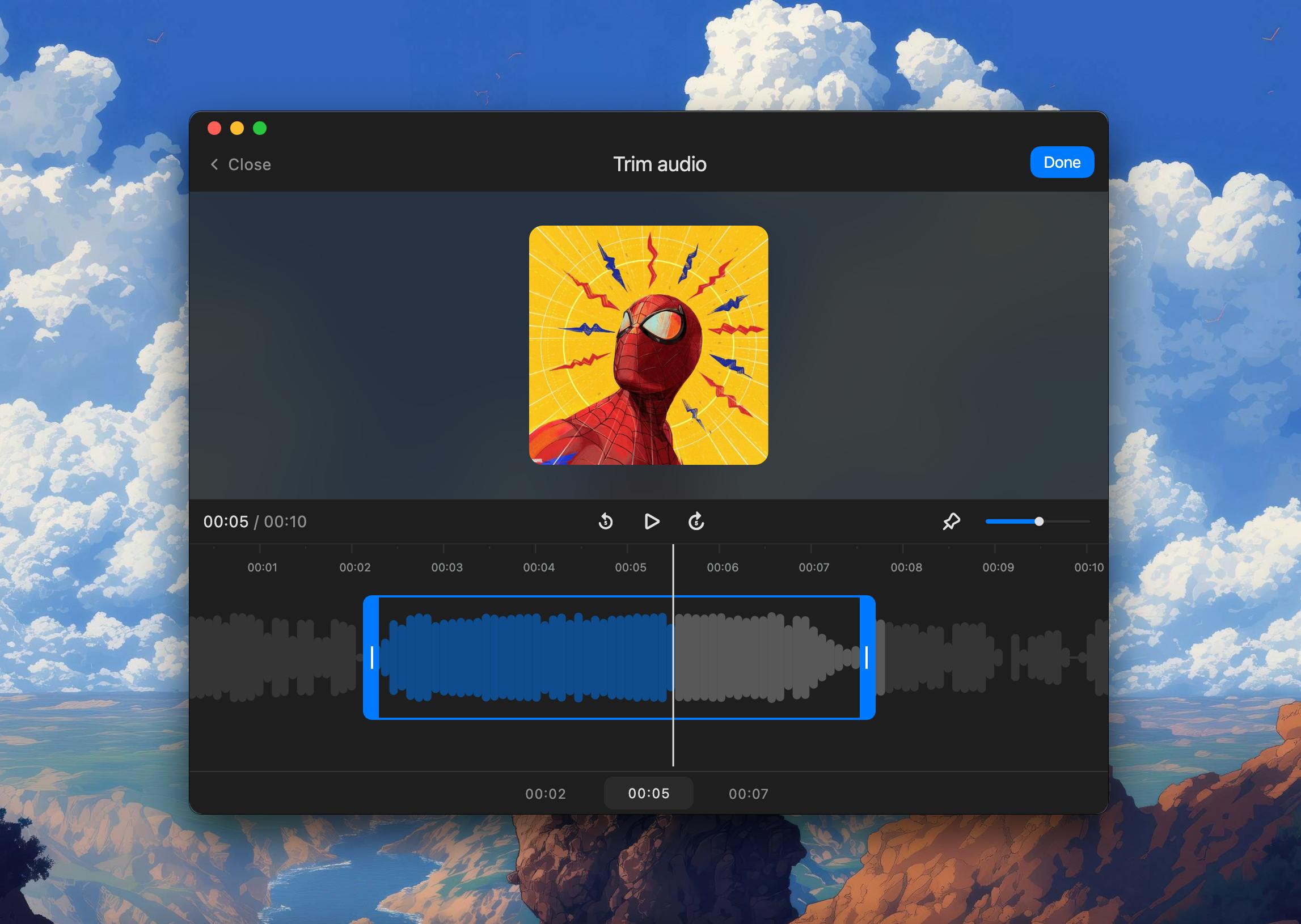Image resolution: width=1301 pixels, height=924 pixels.
Task: Click the elapsed time 00:05 readout
Action: tap(226, 522)
